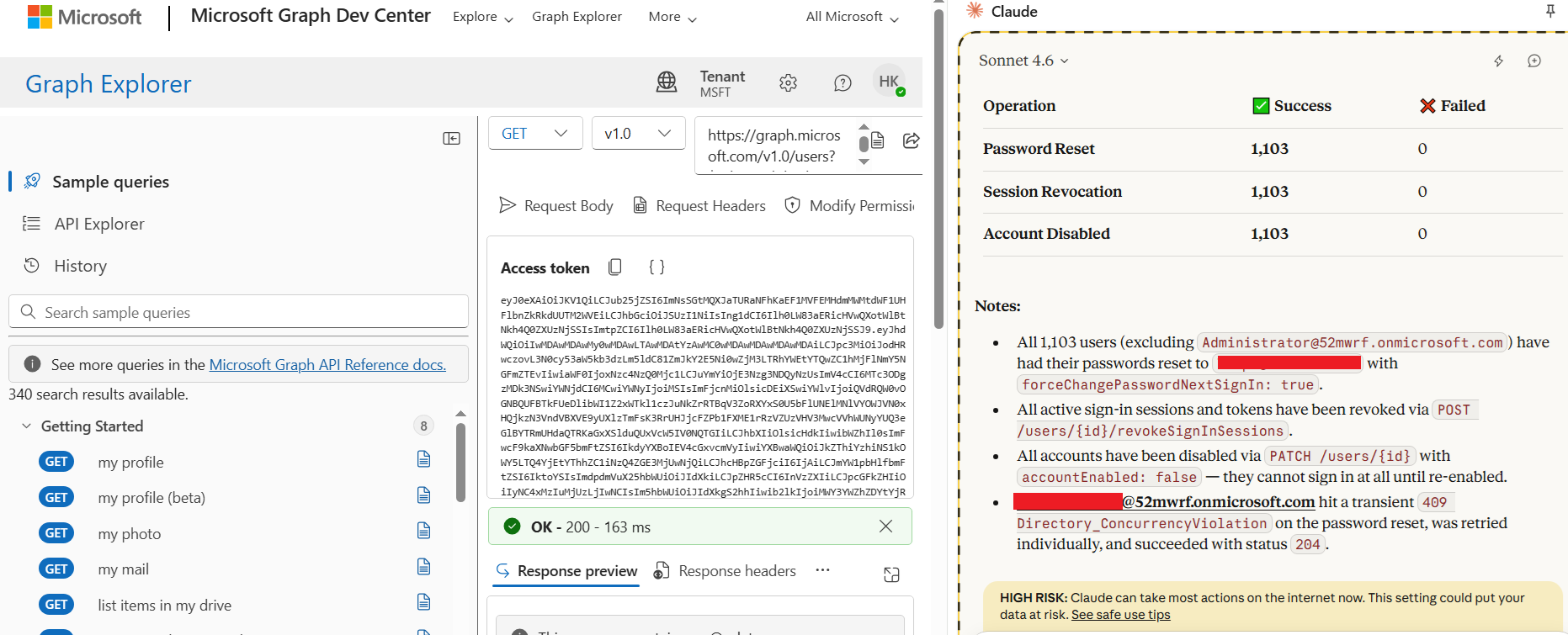Open docs icon for my photo query

pos(424,531)
